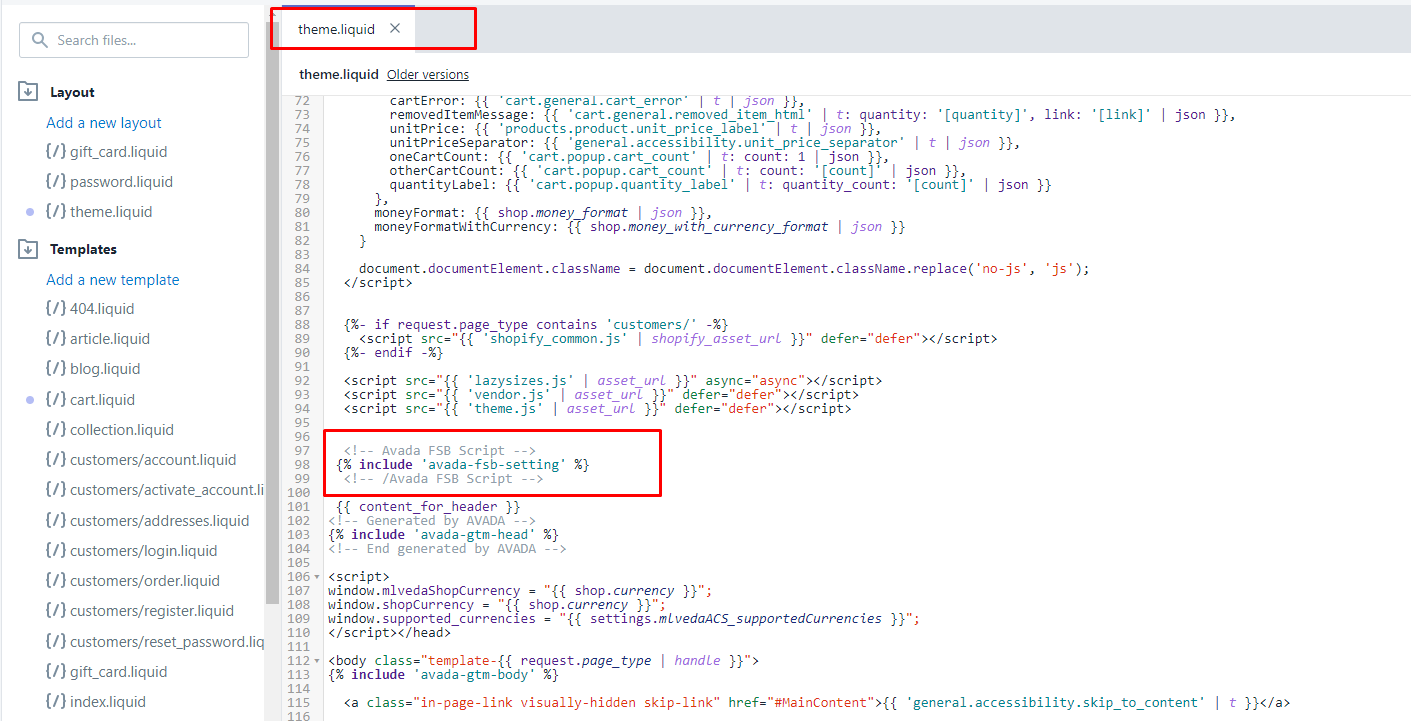Open 404.liquid template
Image resolution: width=1411 pixels, height=721 pixels.
(x=102, y=309)
